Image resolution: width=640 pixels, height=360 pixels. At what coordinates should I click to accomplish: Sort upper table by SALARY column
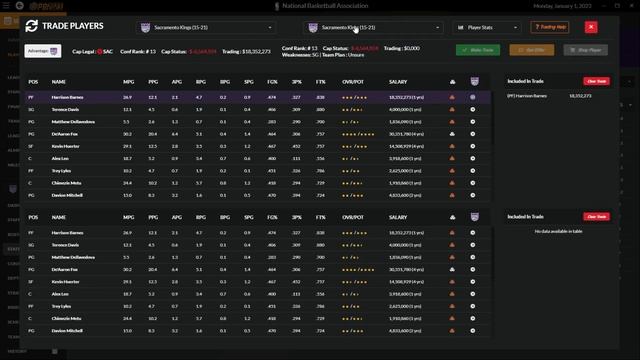[x=398, y=82]
